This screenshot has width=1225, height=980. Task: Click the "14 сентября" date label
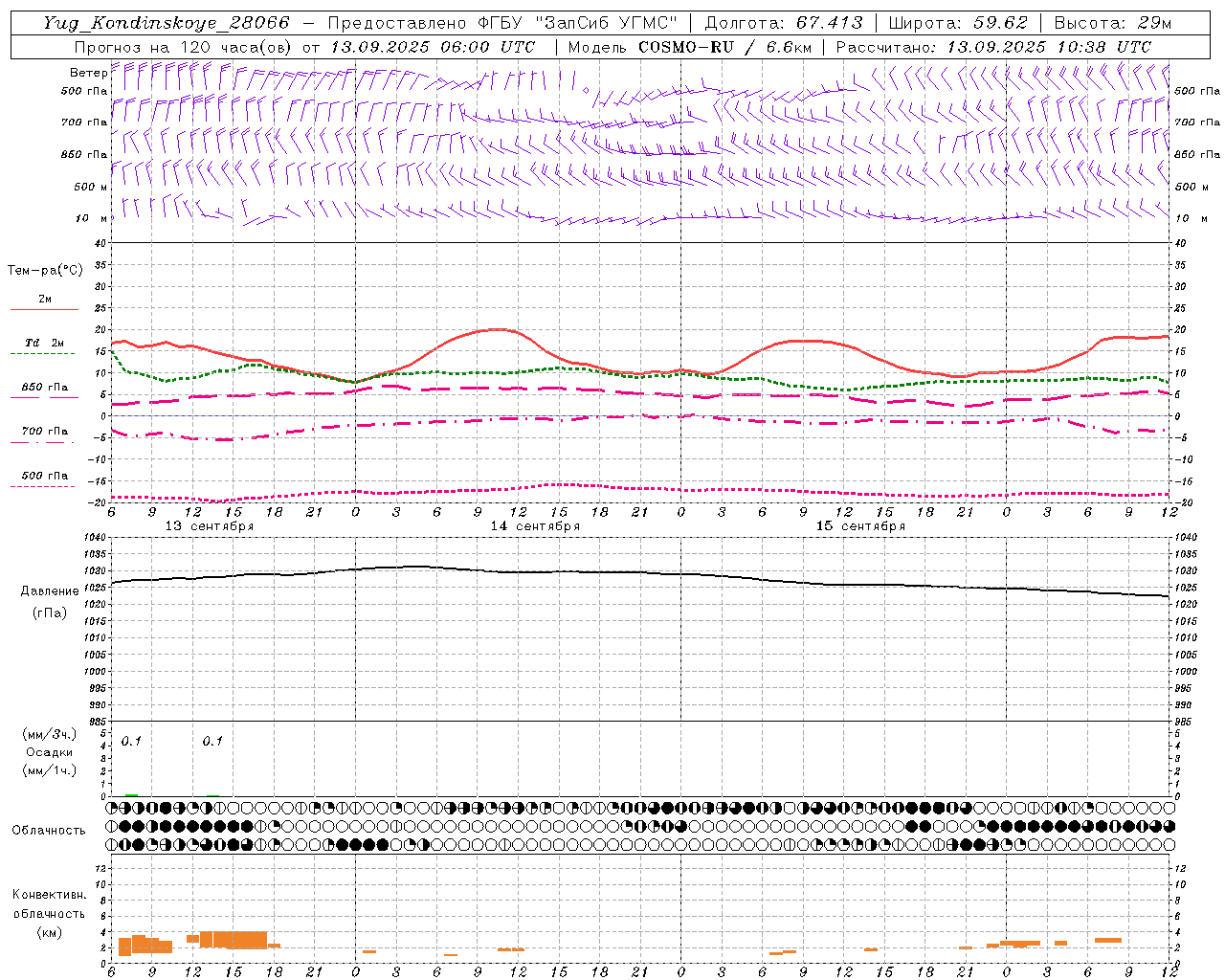[535, 526]
